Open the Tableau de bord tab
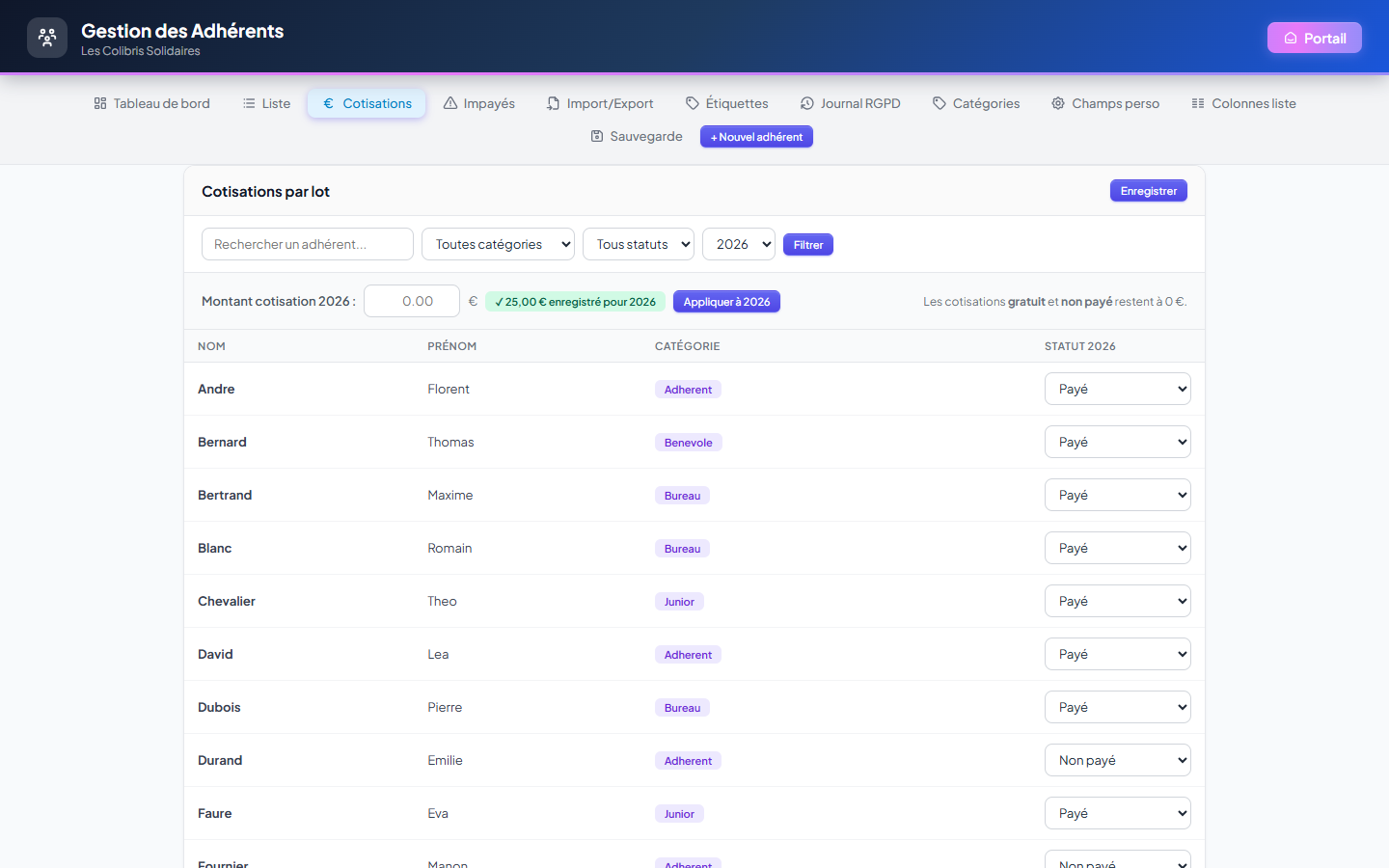This screenshot has height=868, width=1389. coord(151,103)
